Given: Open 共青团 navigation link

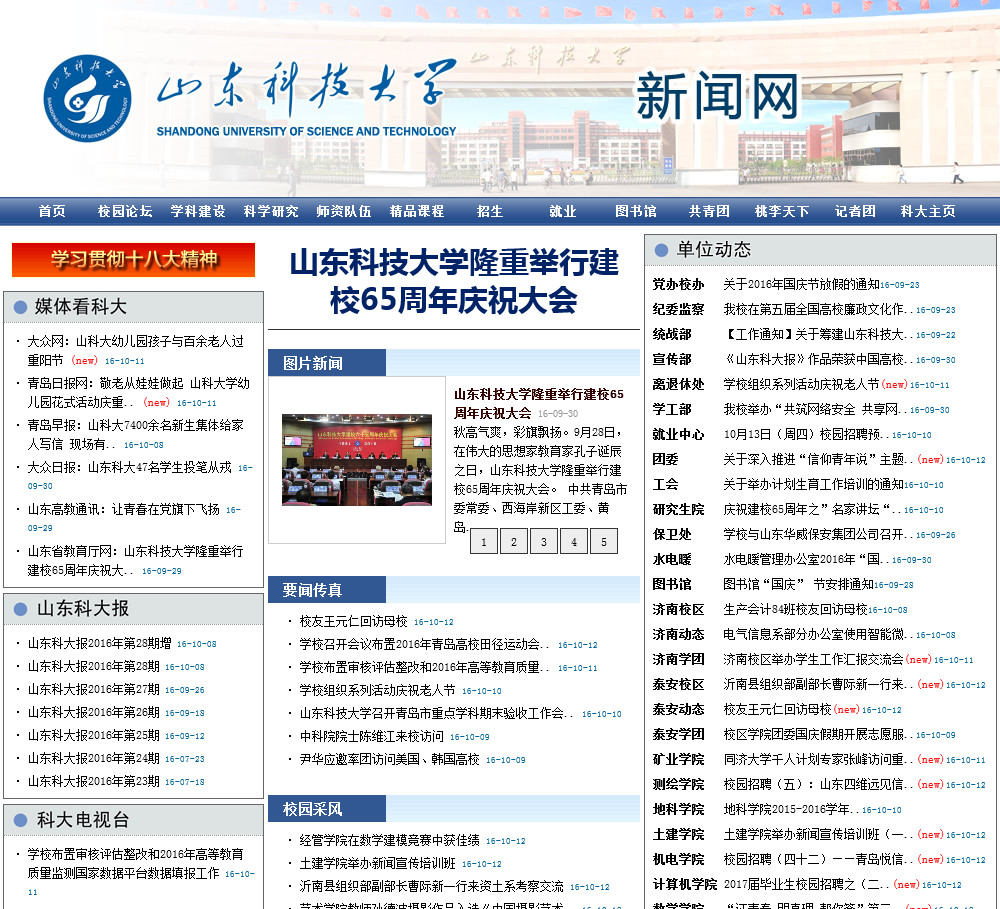Looking at the screenshot, I should [709, 211].
